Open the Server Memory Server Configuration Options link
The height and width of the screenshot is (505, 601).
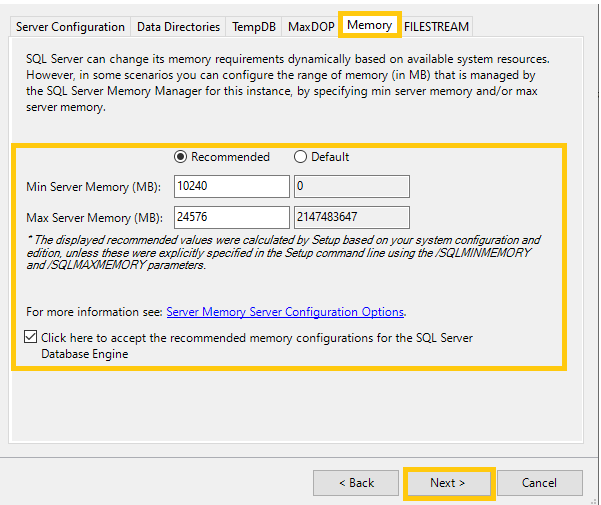pyautogui.click(x=285, y=312)
